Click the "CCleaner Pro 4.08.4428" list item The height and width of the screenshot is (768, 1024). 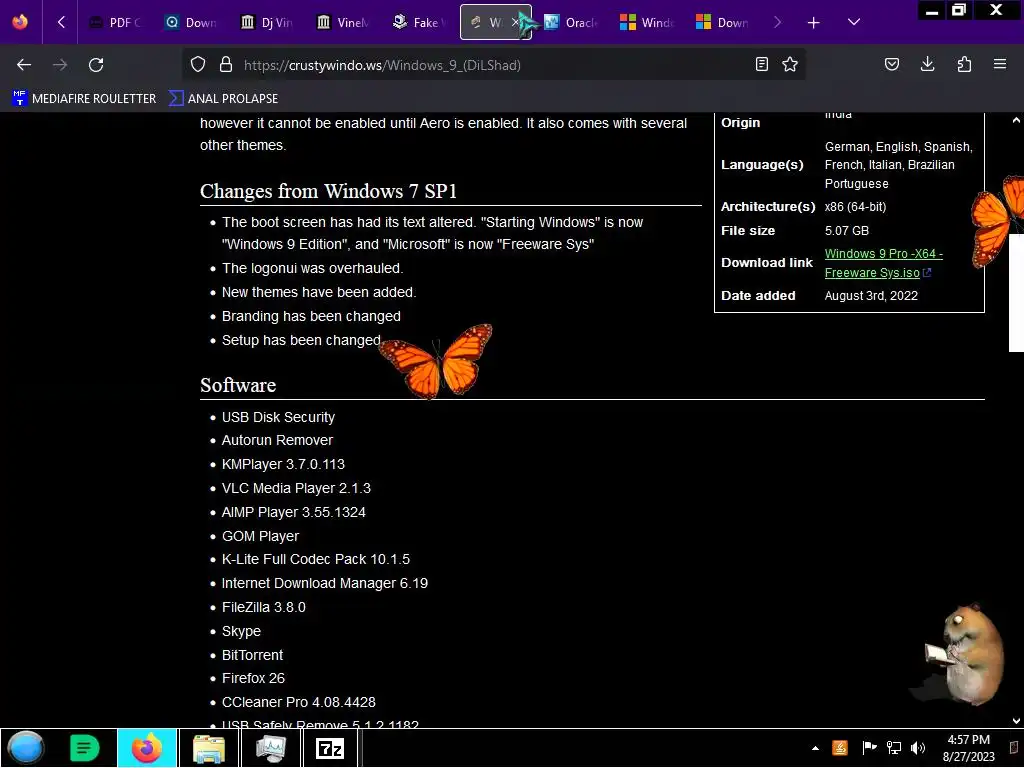tap(298, 702)
